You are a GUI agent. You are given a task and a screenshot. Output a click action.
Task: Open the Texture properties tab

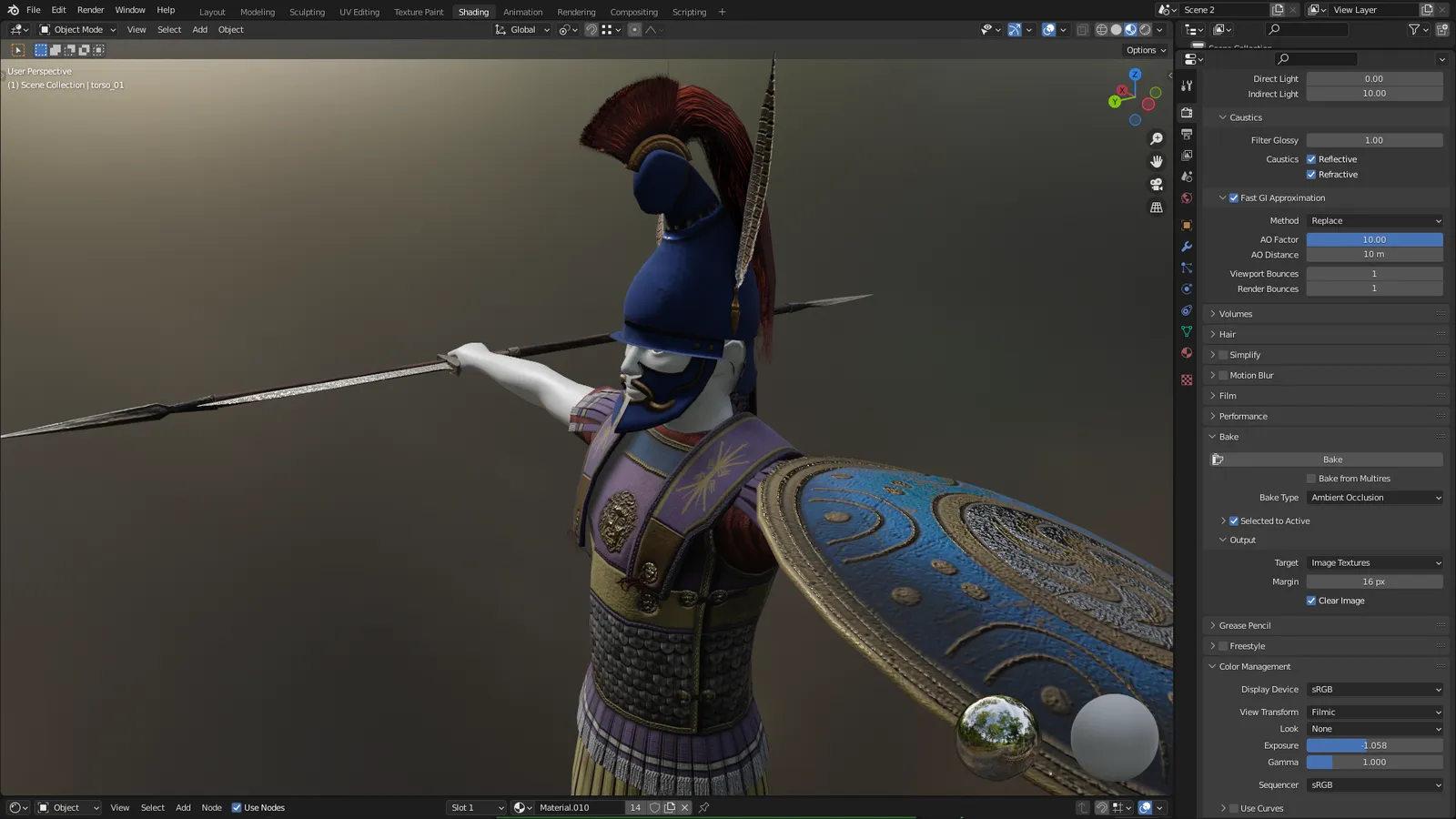tap(1187, 379)
